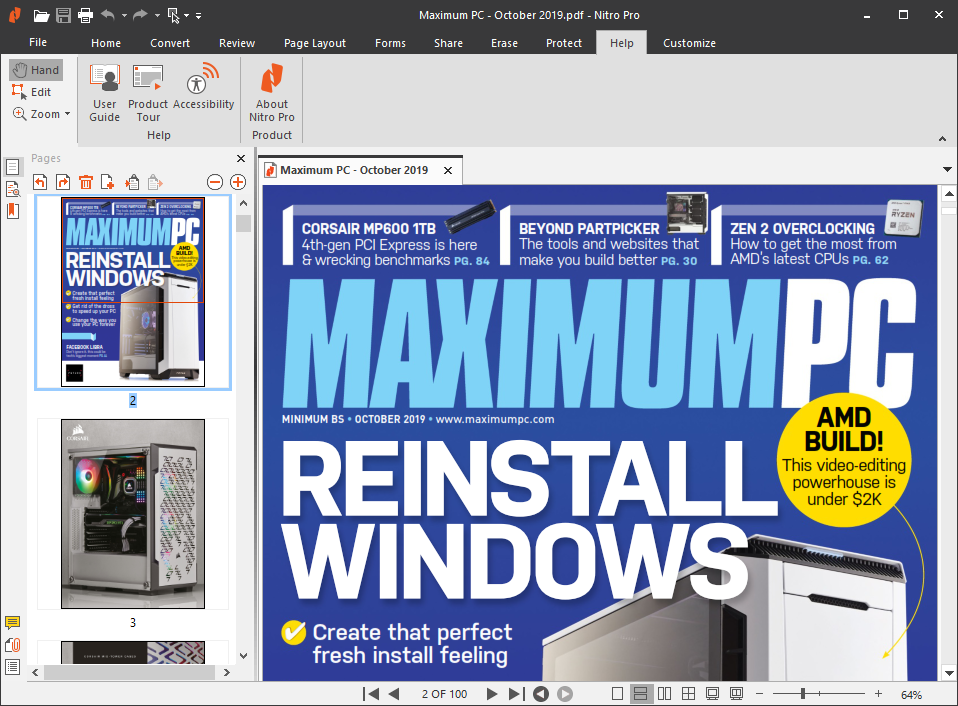Open the Search pane in sidebar
Image resolution: width=958 pixels, height=706 pixels.
(x=12, y=189)
